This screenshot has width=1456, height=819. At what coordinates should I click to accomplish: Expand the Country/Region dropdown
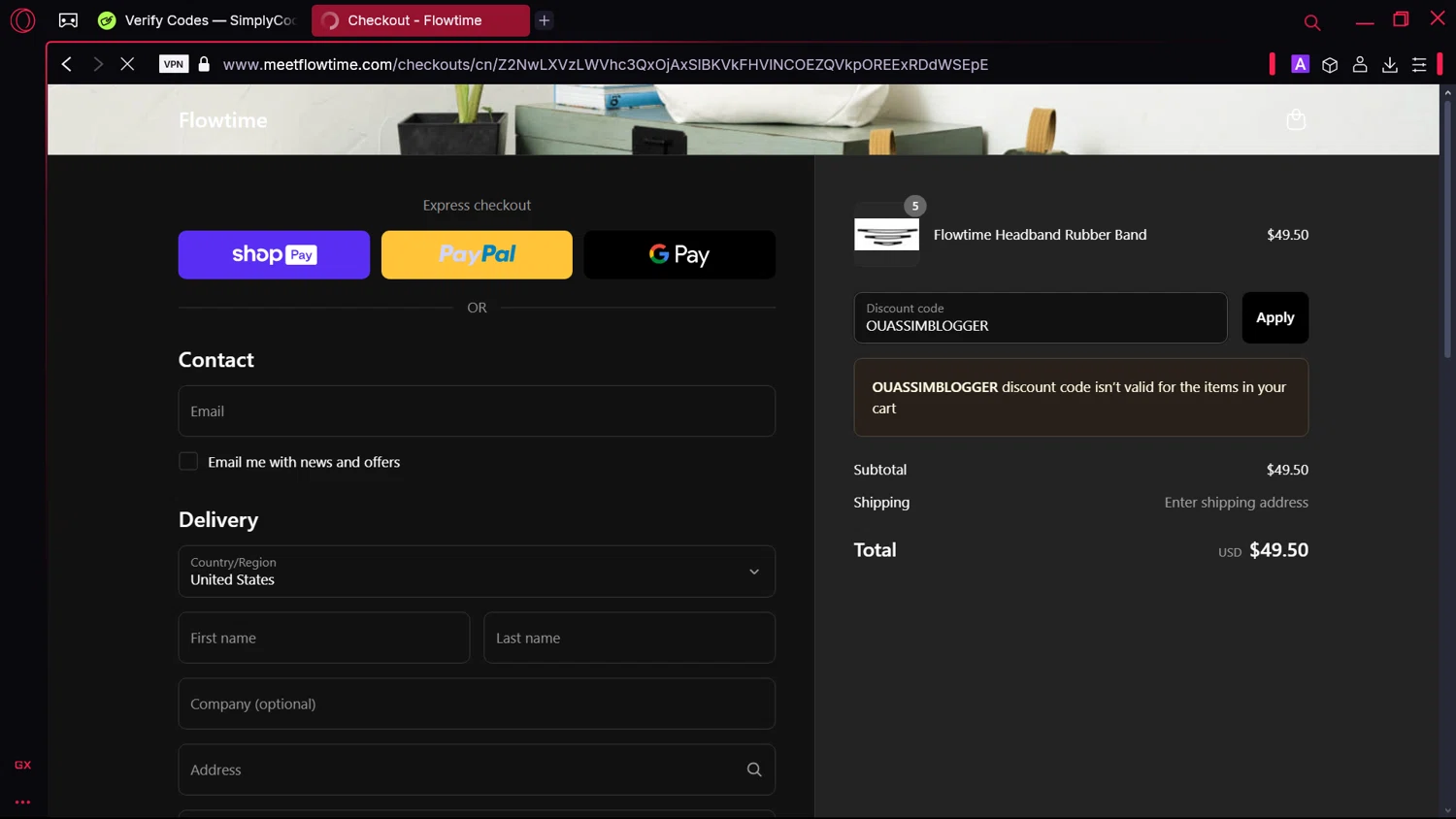pos(477,572)
